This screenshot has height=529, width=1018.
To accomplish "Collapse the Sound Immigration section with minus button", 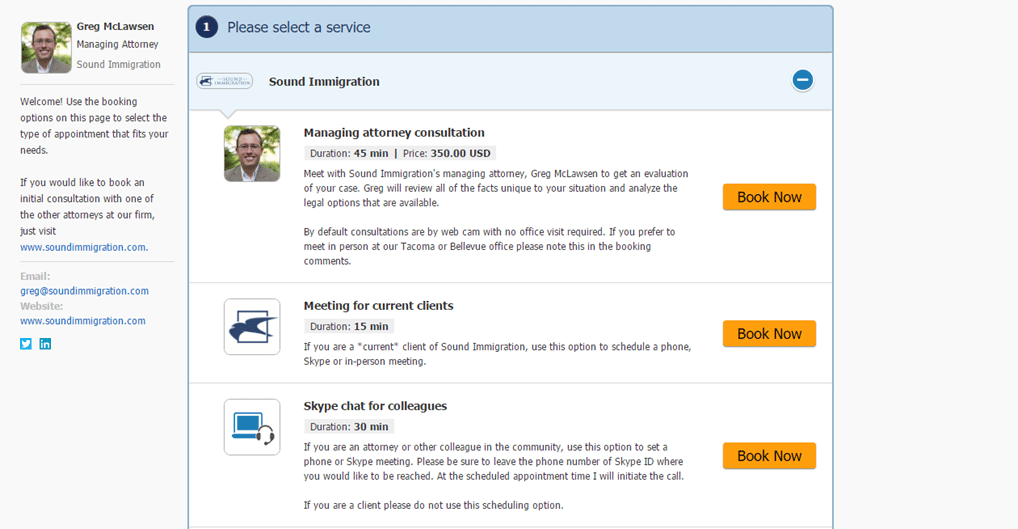I will point(802,80).
